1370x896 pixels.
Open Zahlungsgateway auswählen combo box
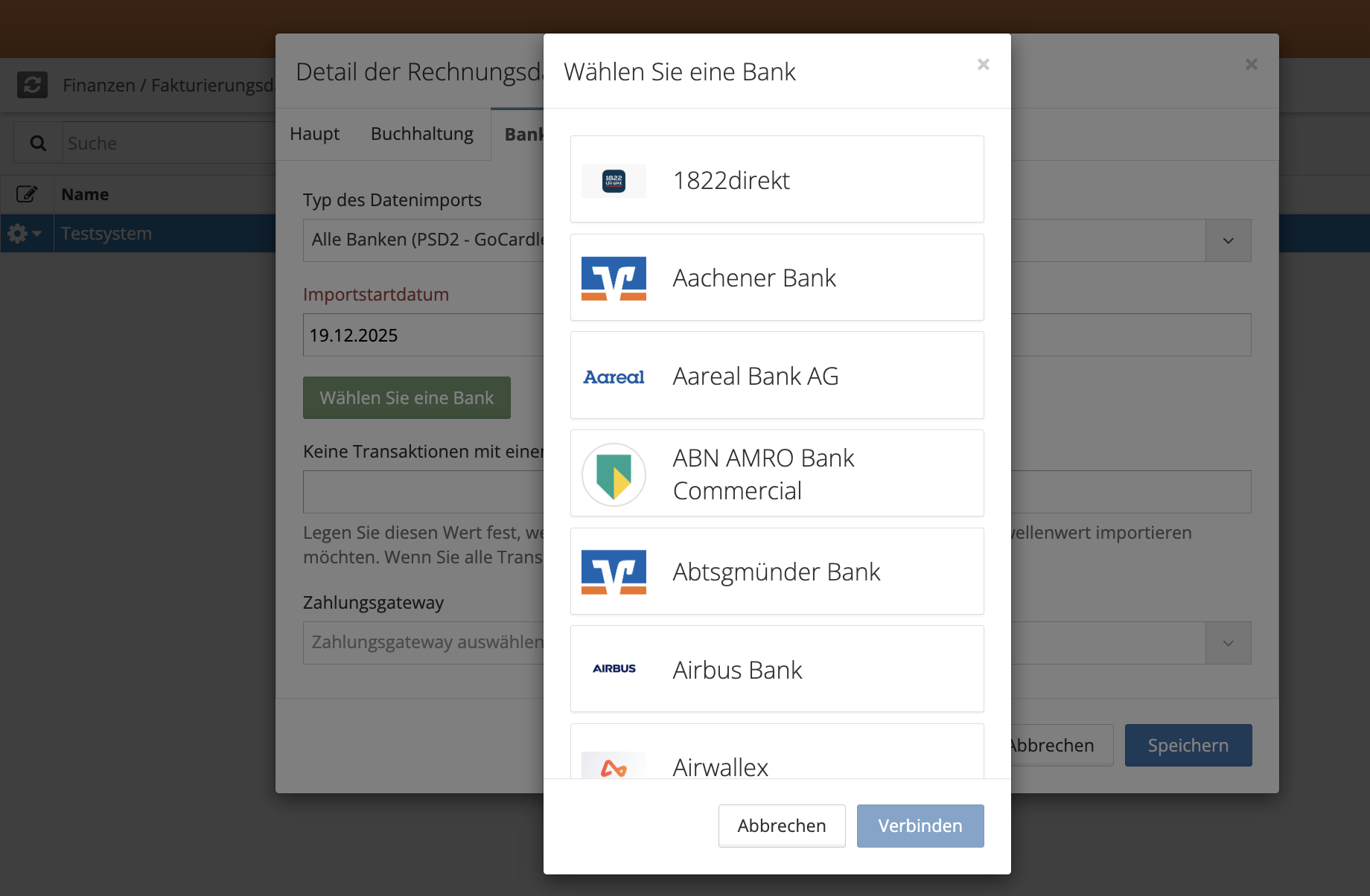coord(423,643)
